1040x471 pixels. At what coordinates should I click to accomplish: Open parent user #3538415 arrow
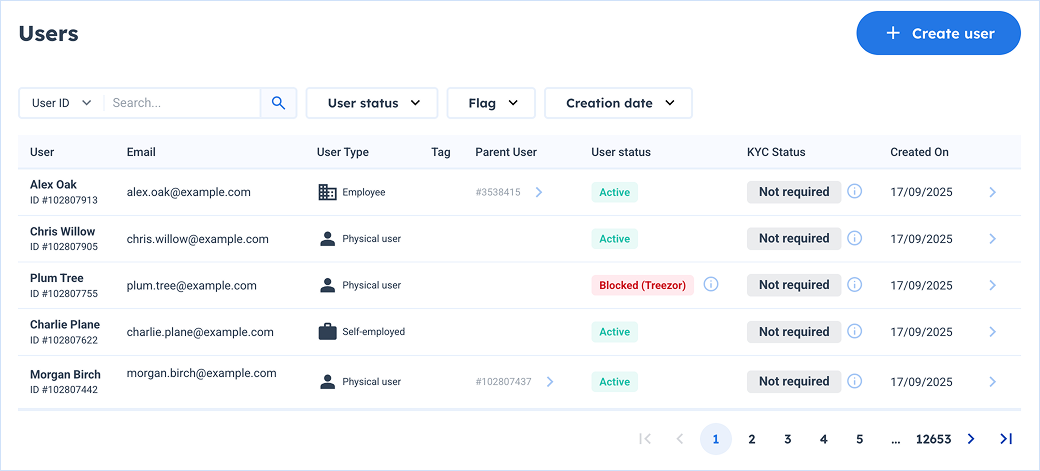click(539, 192)
